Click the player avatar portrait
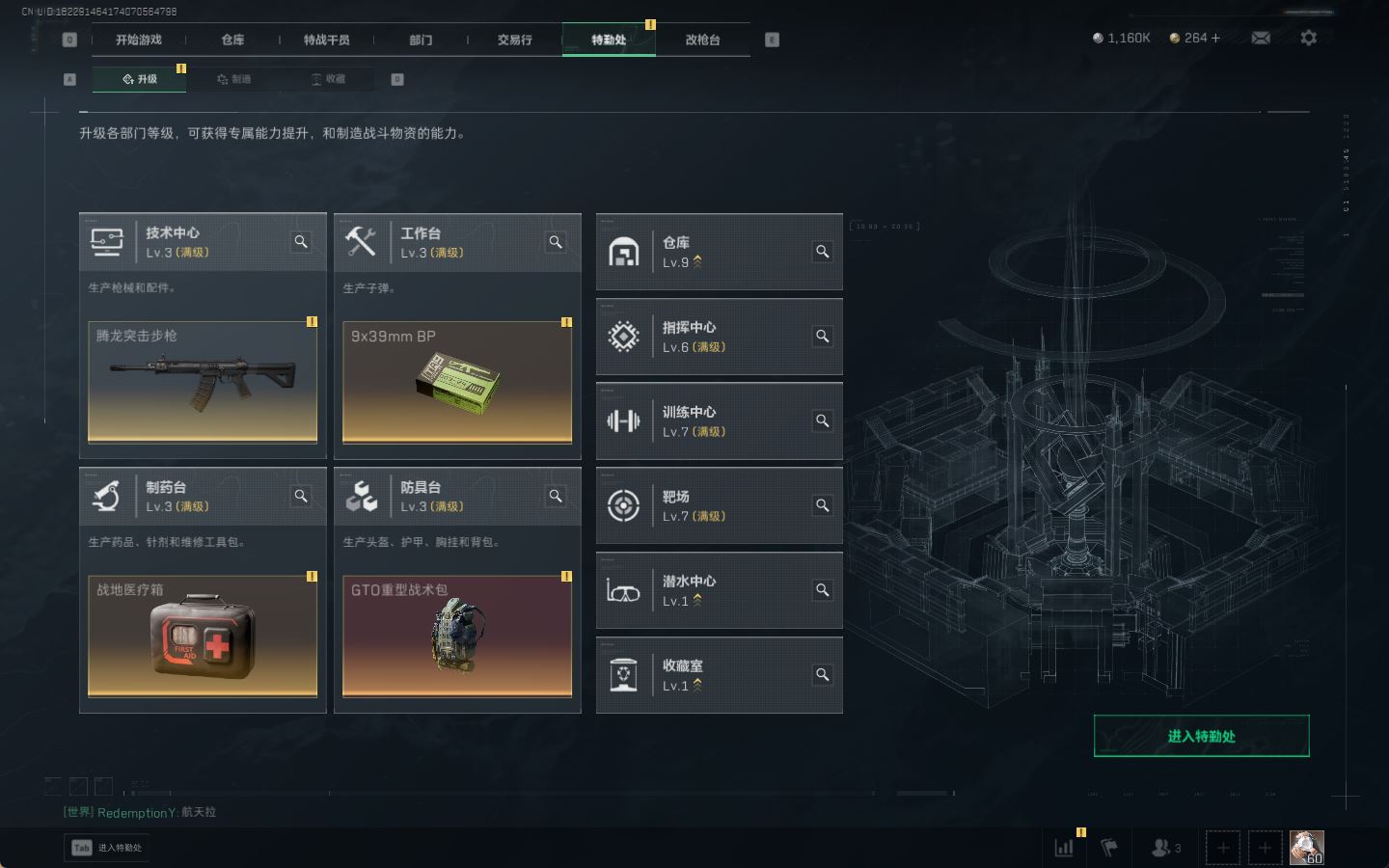Screen dimensions: 1389x868 (1307, 848)
